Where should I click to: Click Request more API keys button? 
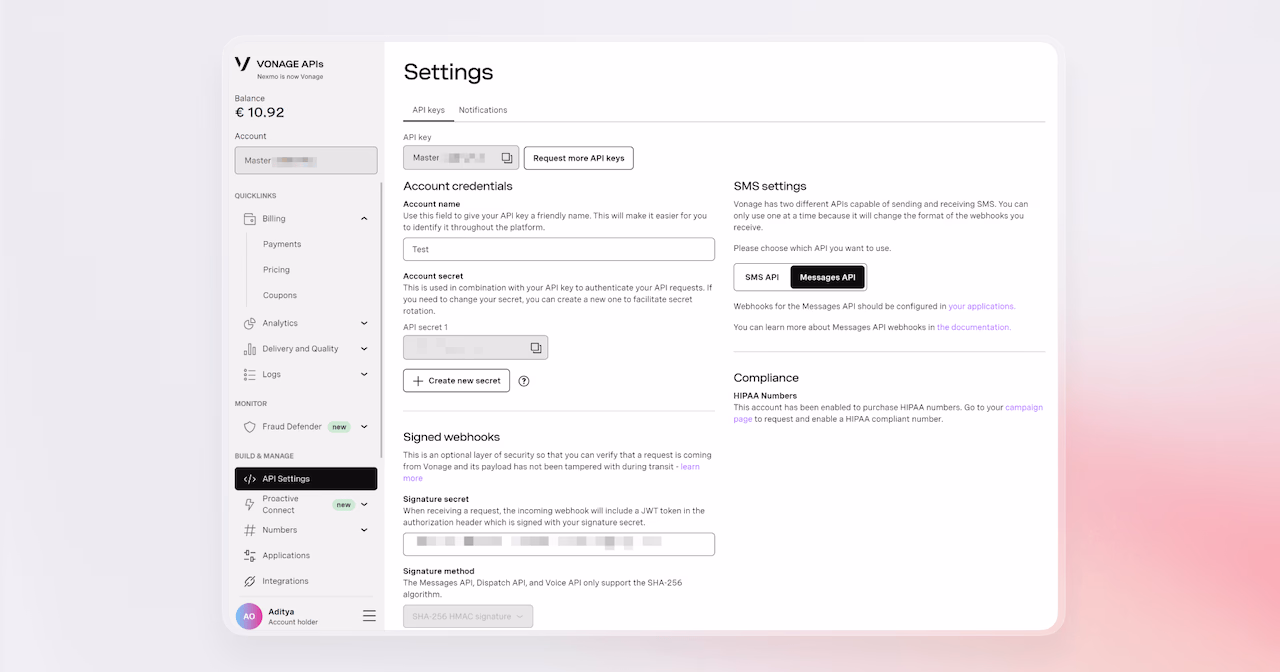pos(579,158)
